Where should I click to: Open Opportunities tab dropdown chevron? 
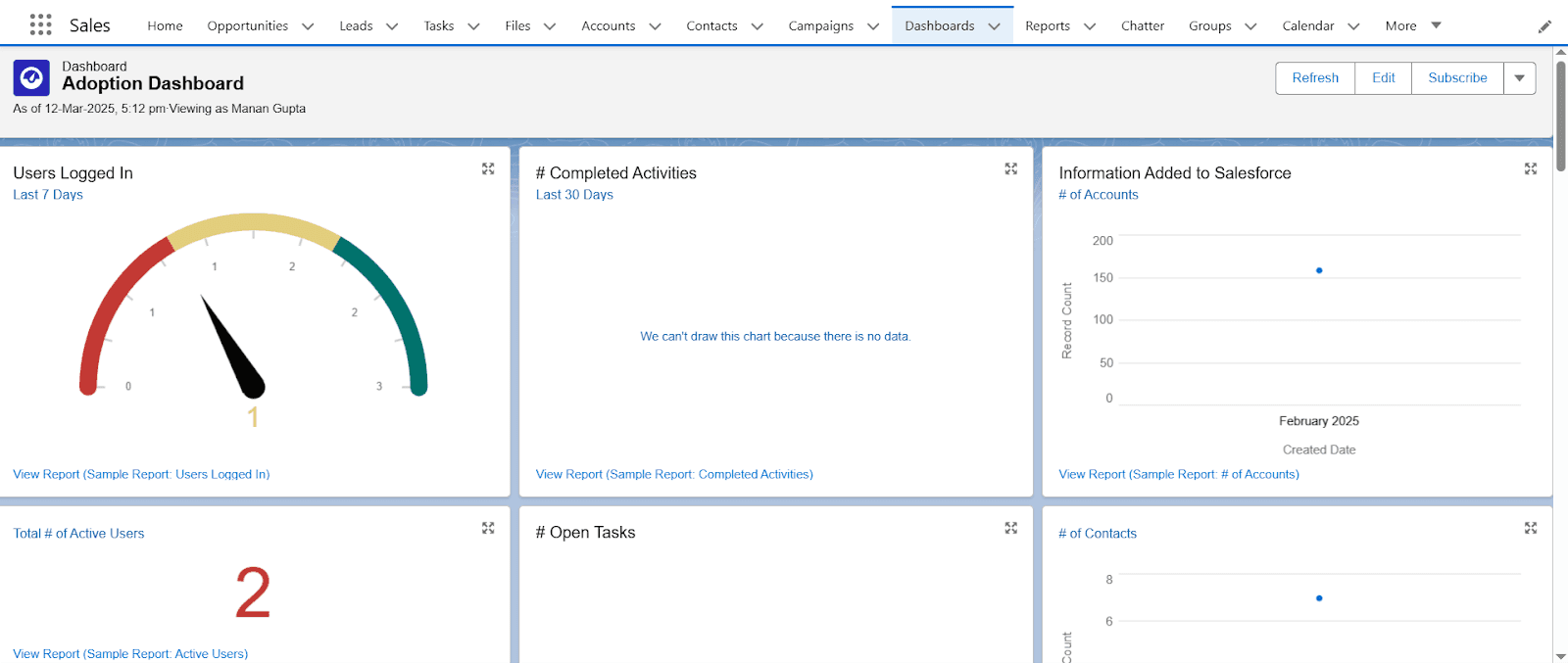click(308, 26)
